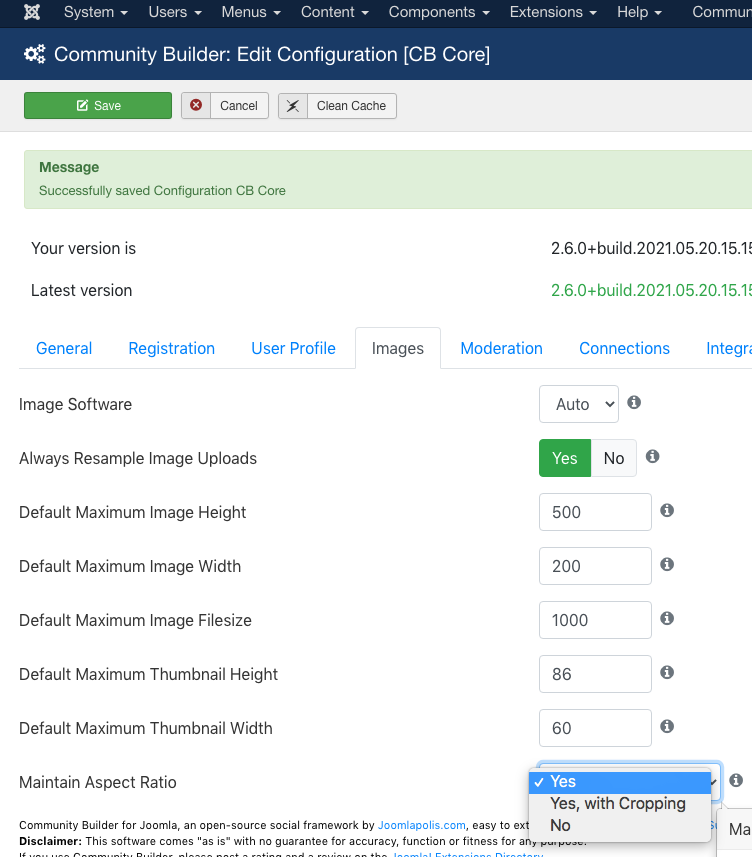
Task: Click the red cancel X icon
Action: [x=196, y=105]
